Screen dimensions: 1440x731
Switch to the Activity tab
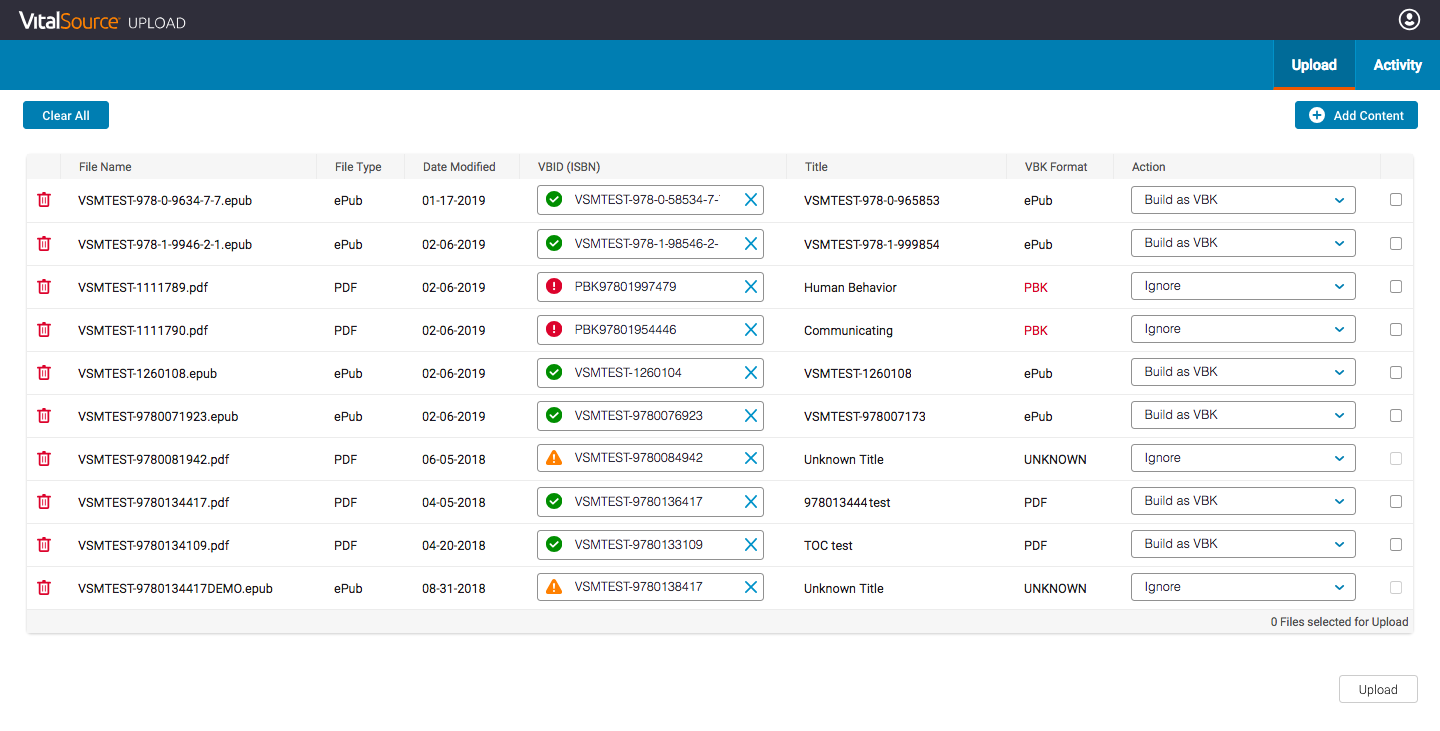(1397, 65)
